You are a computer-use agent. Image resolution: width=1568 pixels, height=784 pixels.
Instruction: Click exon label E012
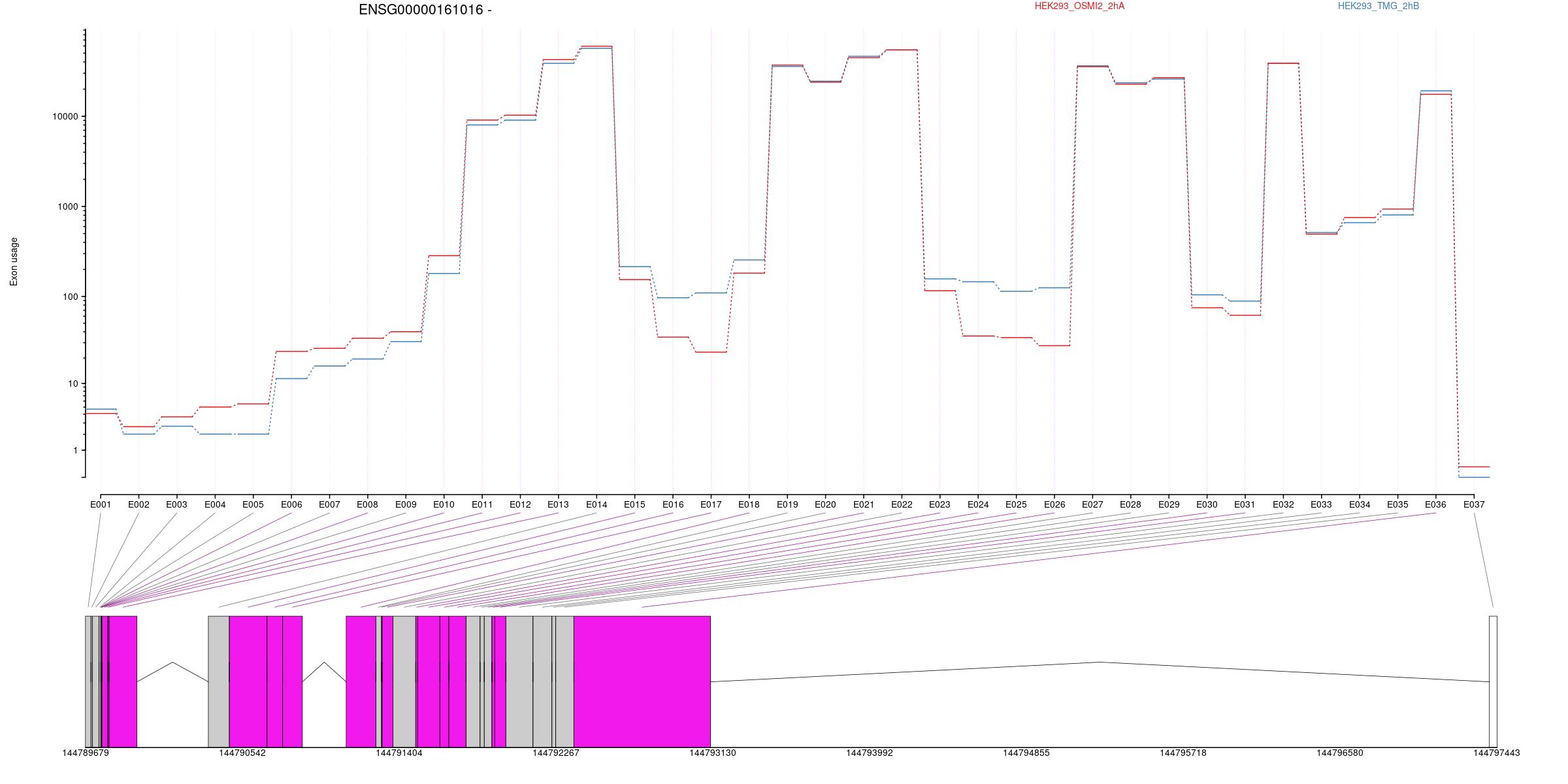(520, 504)
